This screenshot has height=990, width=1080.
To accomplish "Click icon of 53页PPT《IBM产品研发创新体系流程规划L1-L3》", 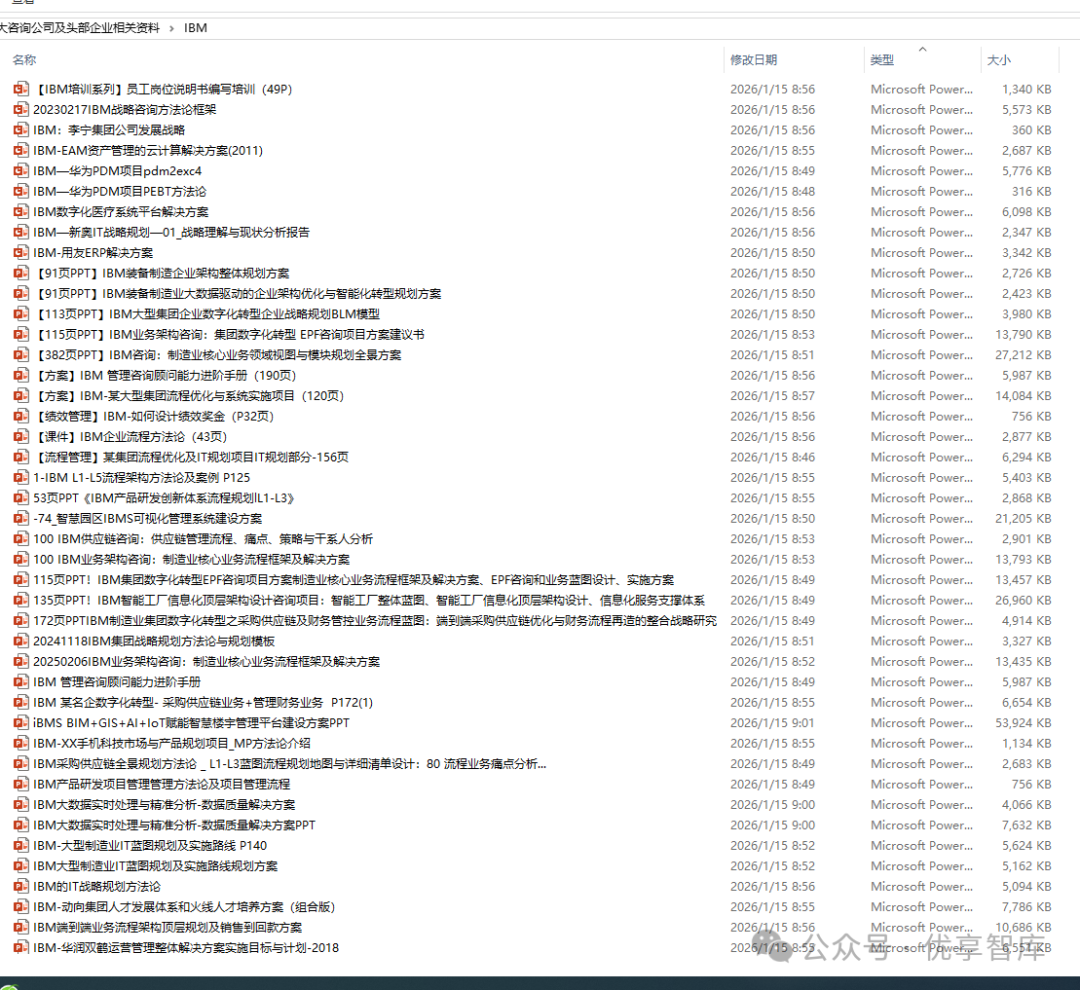I will [21, 497].
